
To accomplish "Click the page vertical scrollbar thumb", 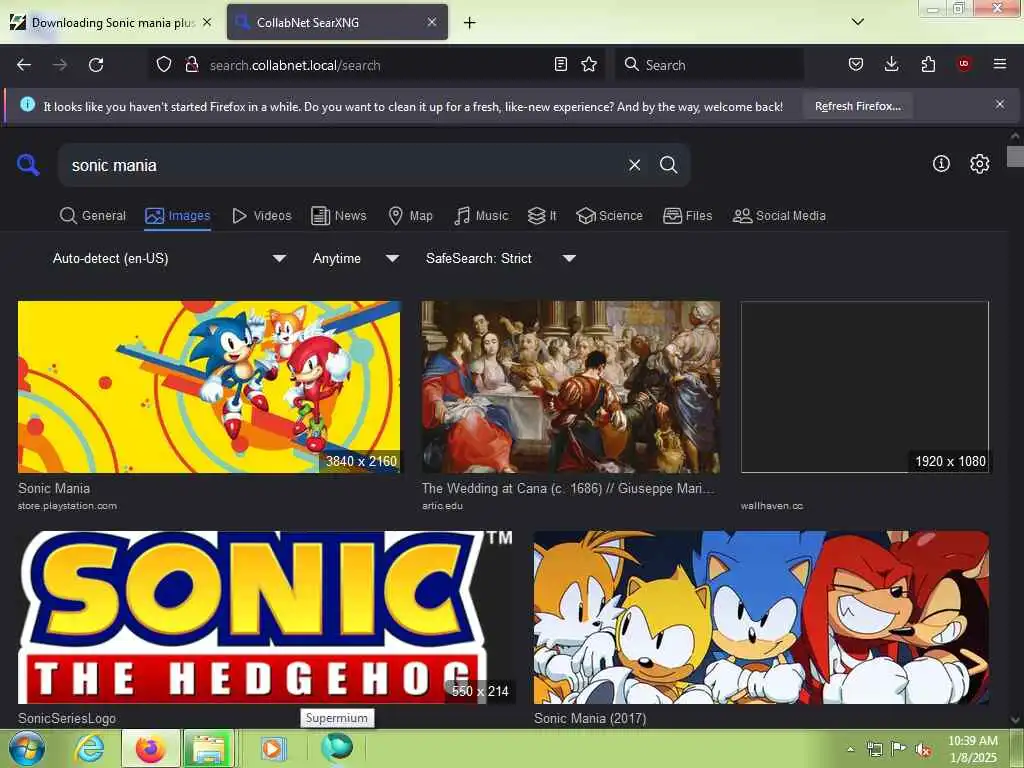I will (x=1015, y=157).
